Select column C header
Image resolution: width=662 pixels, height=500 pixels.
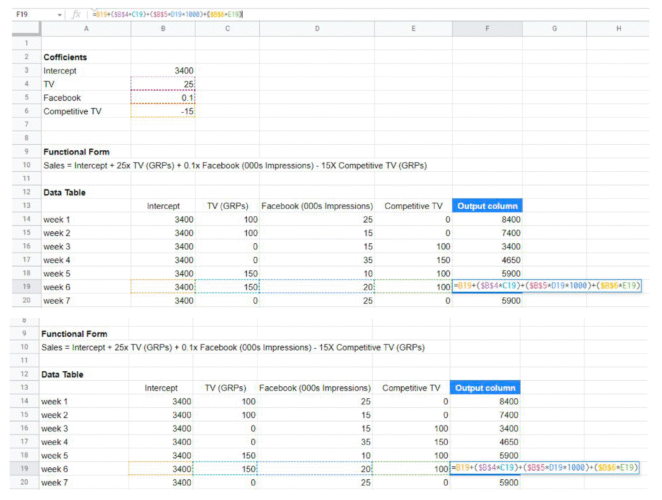pos(227,28)
